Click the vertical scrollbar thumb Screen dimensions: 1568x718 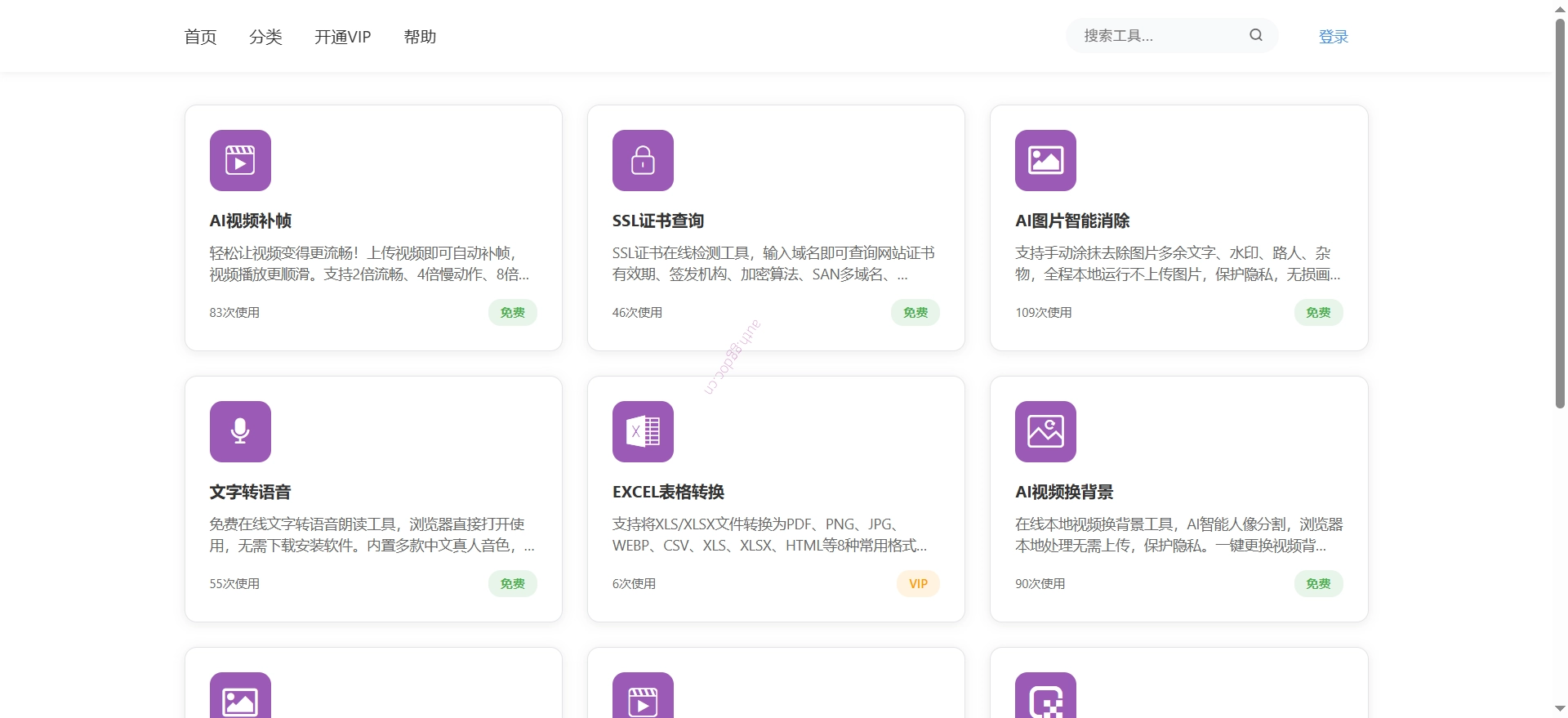click(x=1560, y=212)
